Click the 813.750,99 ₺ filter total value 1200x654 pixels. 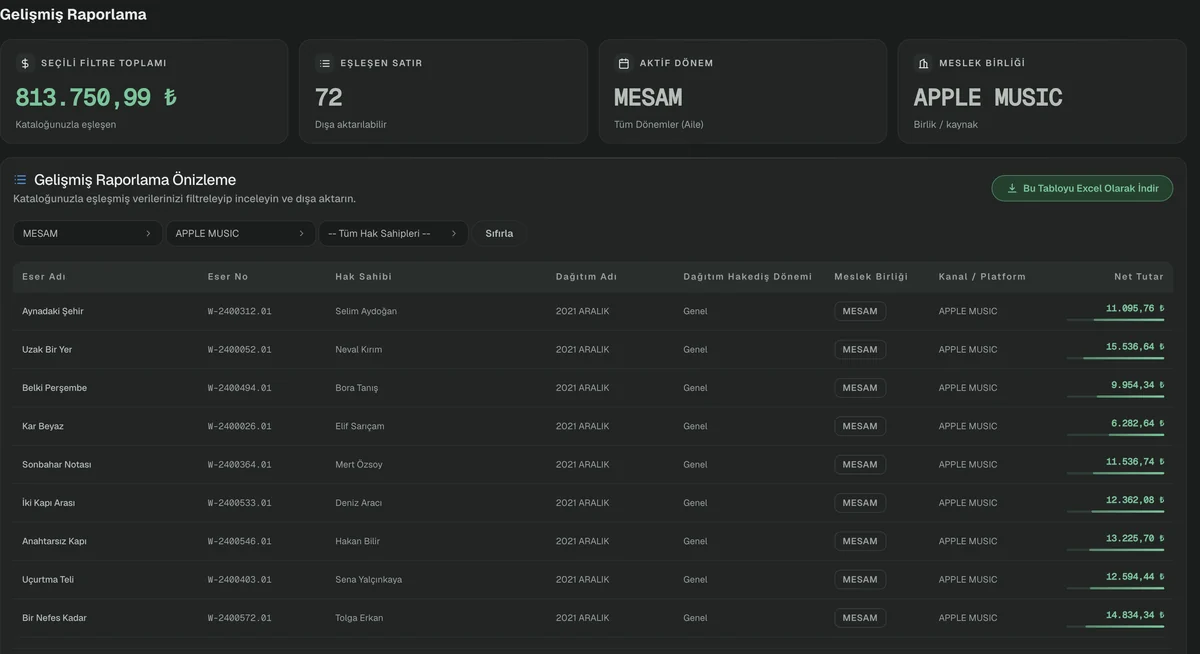[96, 97]
